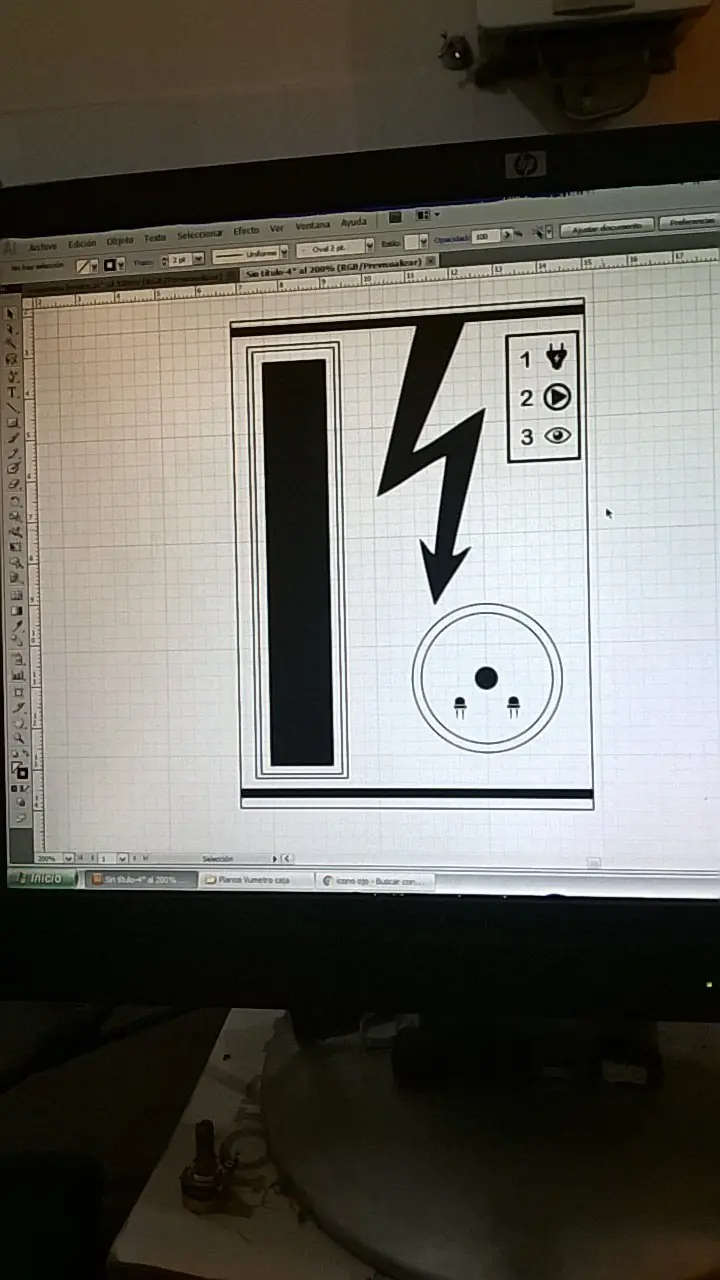
Task: Select the Artboard tool
Action: [x=18, y=692]
